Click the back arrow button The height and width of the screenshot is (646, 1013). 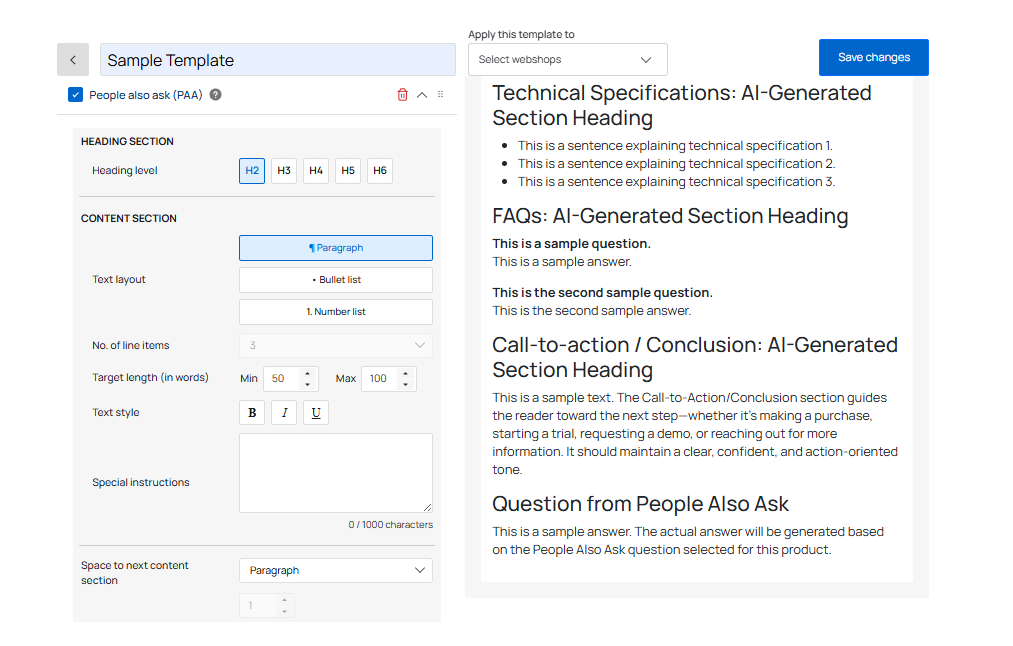click(73, 60)
